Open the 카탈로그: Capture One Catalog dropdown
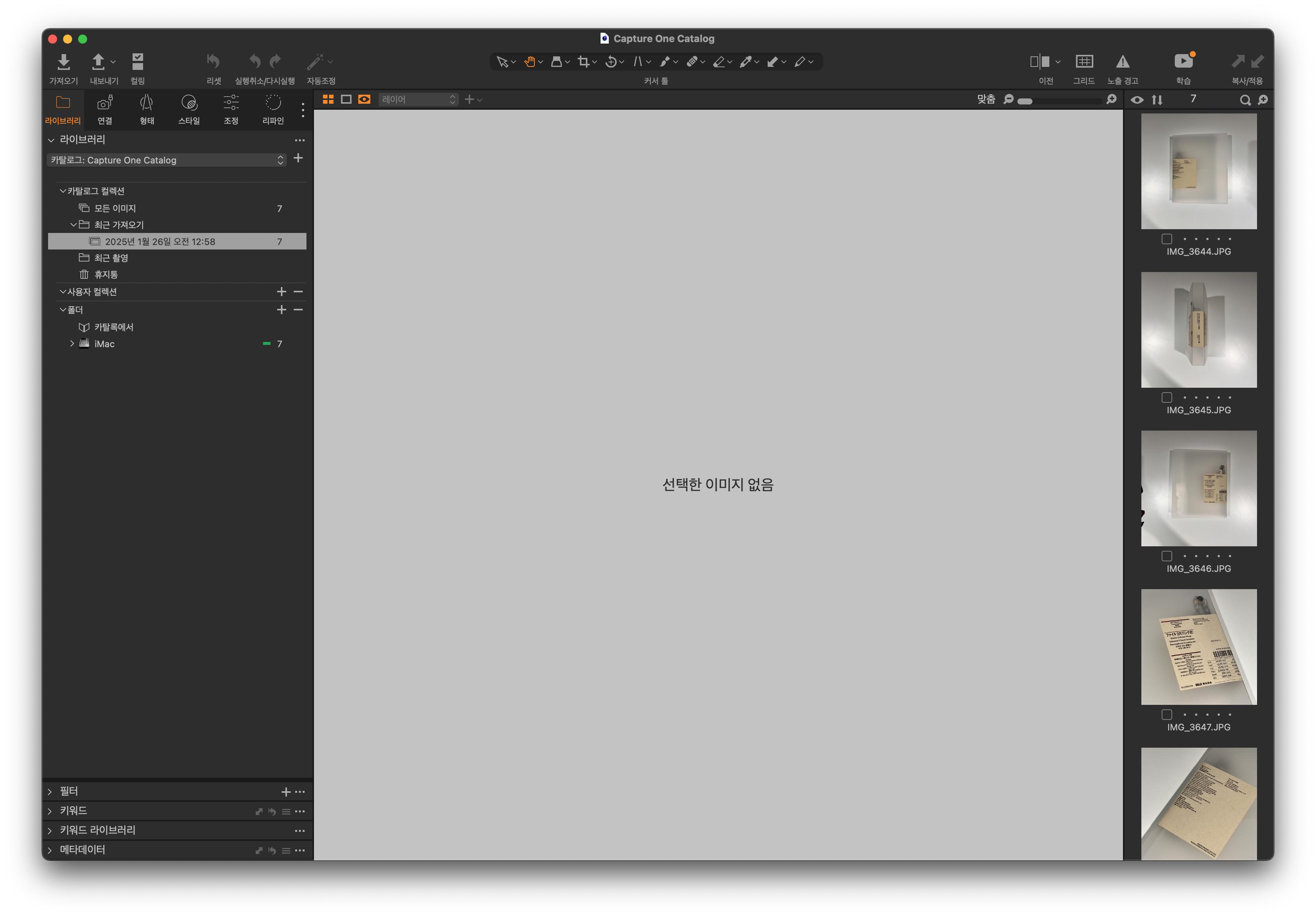1316x916 pixels. click(x=166, y=160)
